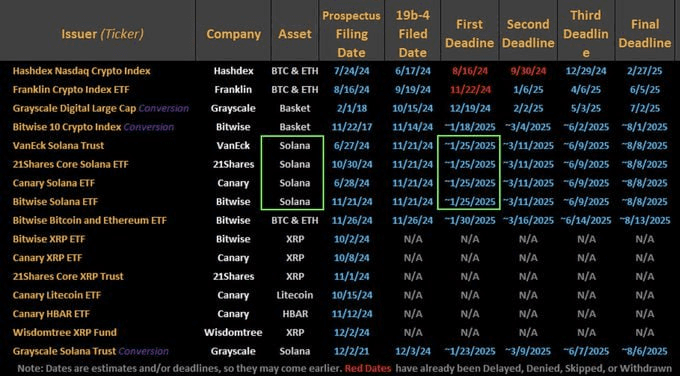Select the Wisdomtree XRP Fund cell

pos(65,332)
